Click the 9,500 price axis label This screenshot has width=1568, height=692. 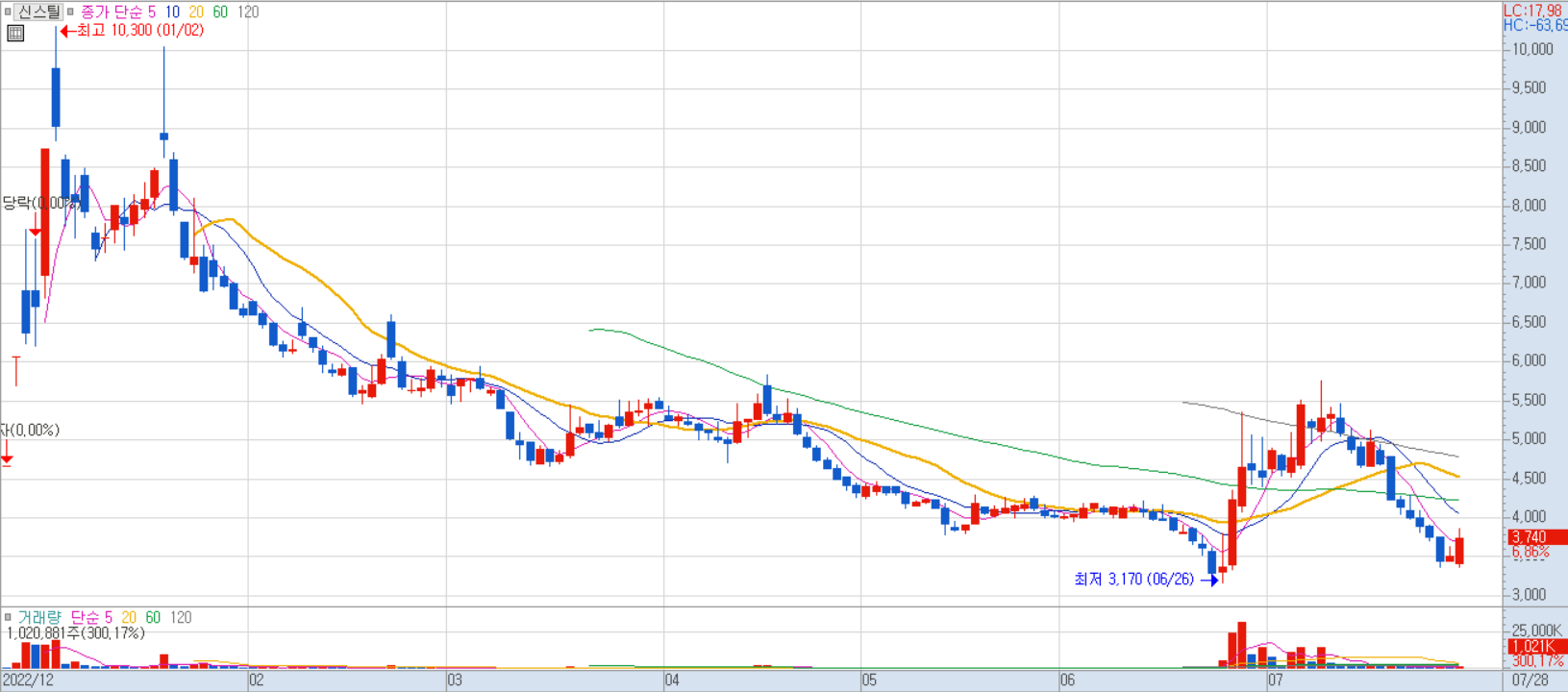pos(1529,87)
